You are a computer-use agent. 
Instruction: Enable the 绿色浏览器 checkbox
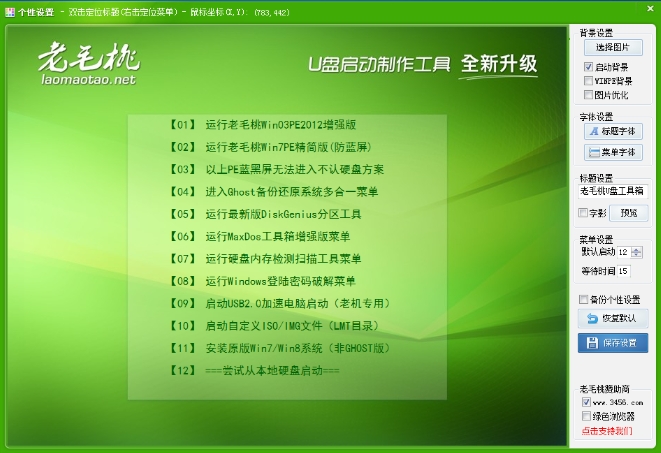coord(586,416)
